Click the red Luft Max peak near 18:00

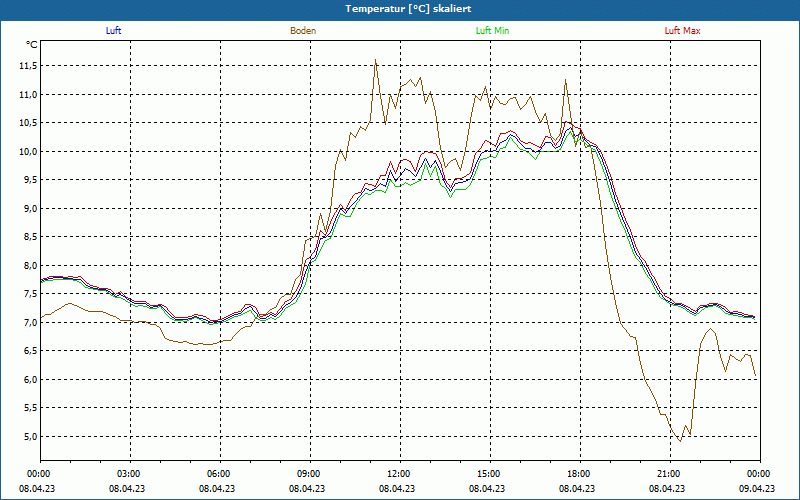click(566, 122)
